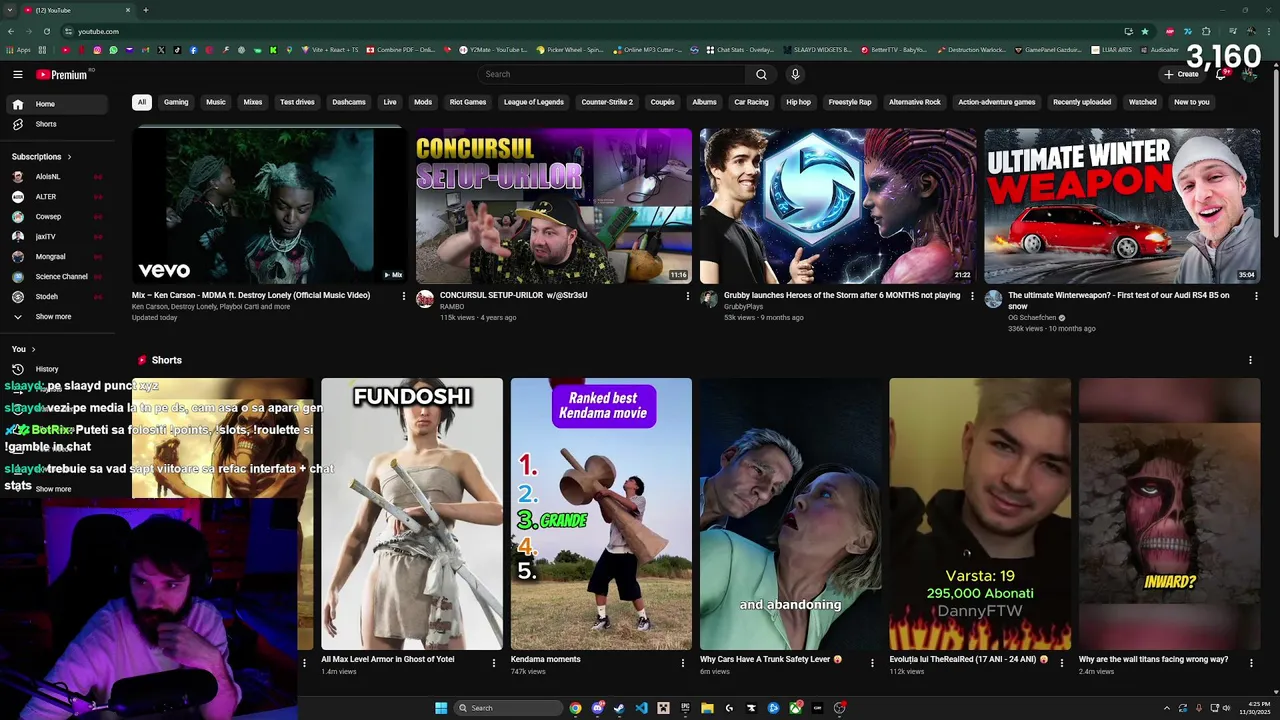
Task: Reload page with browser refresh icon
Action: coord(47,31)
